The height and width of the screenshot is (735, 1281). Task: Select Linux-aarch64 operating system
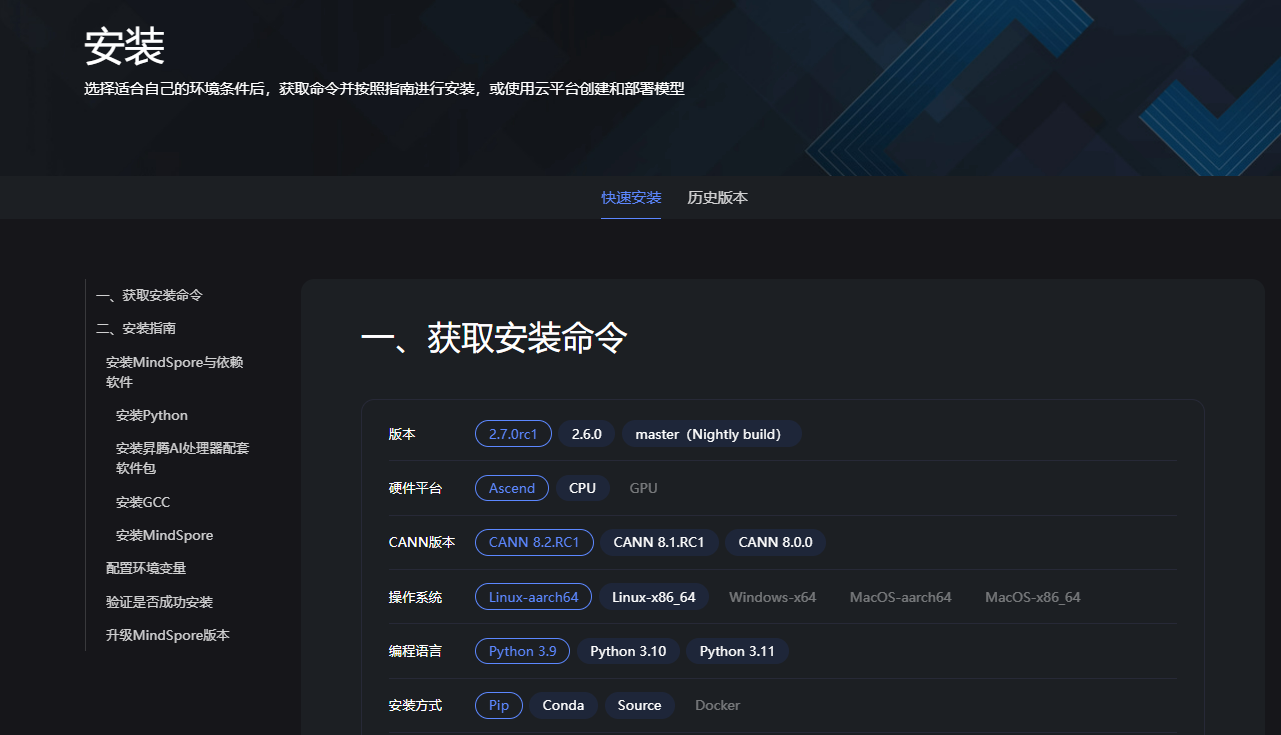[x=533, y=597]
